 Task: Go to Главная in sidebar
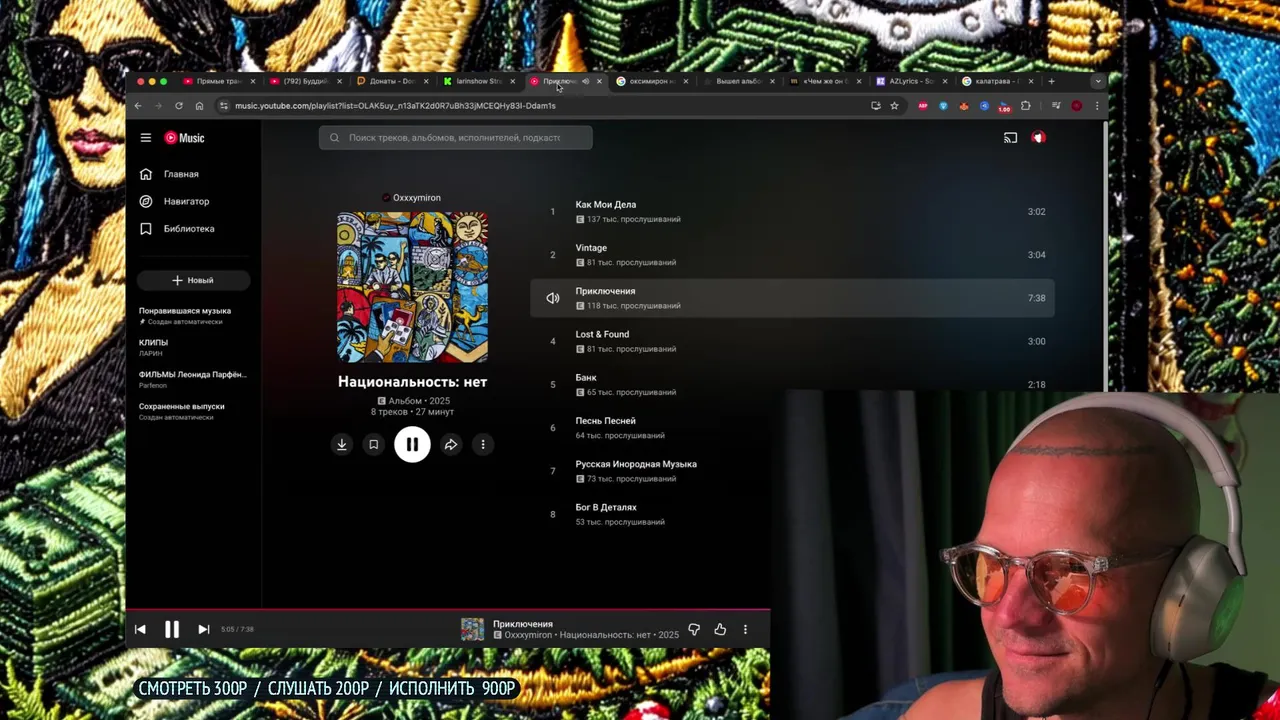click(193, 174)
